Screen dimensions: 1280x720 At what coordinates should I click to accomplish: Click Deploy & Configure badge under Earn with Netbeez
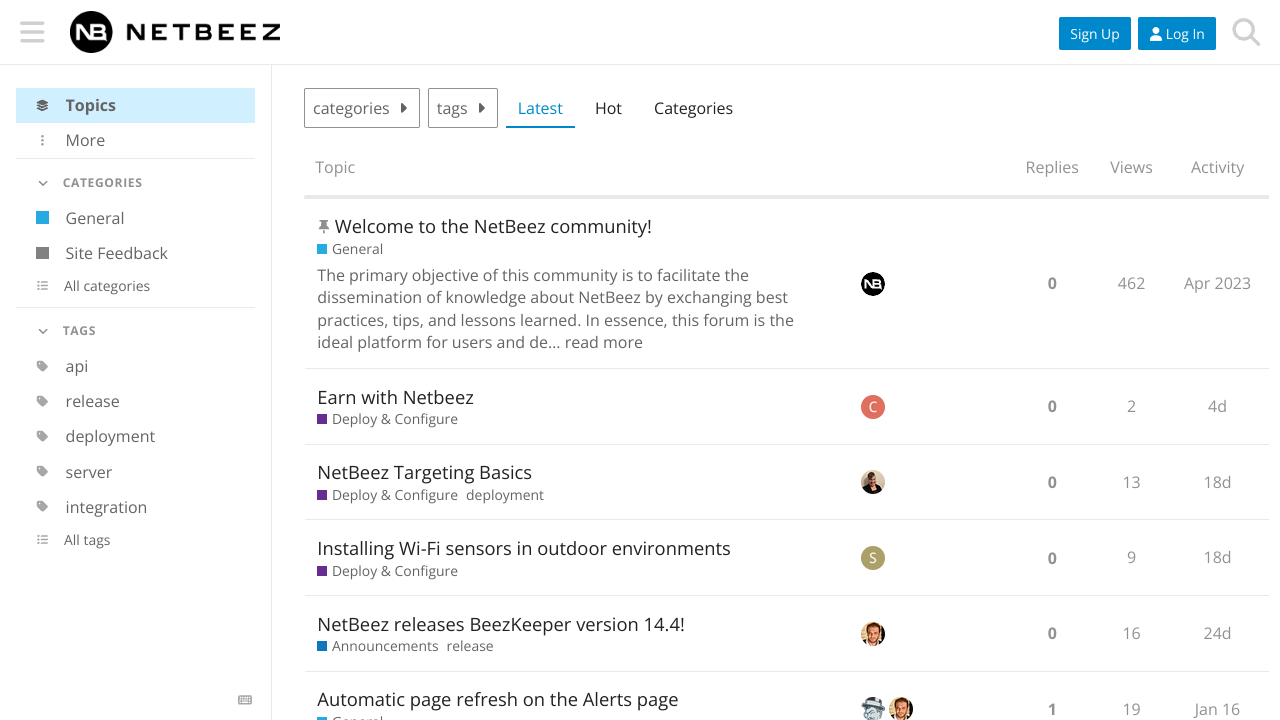(x=388, y=419)
